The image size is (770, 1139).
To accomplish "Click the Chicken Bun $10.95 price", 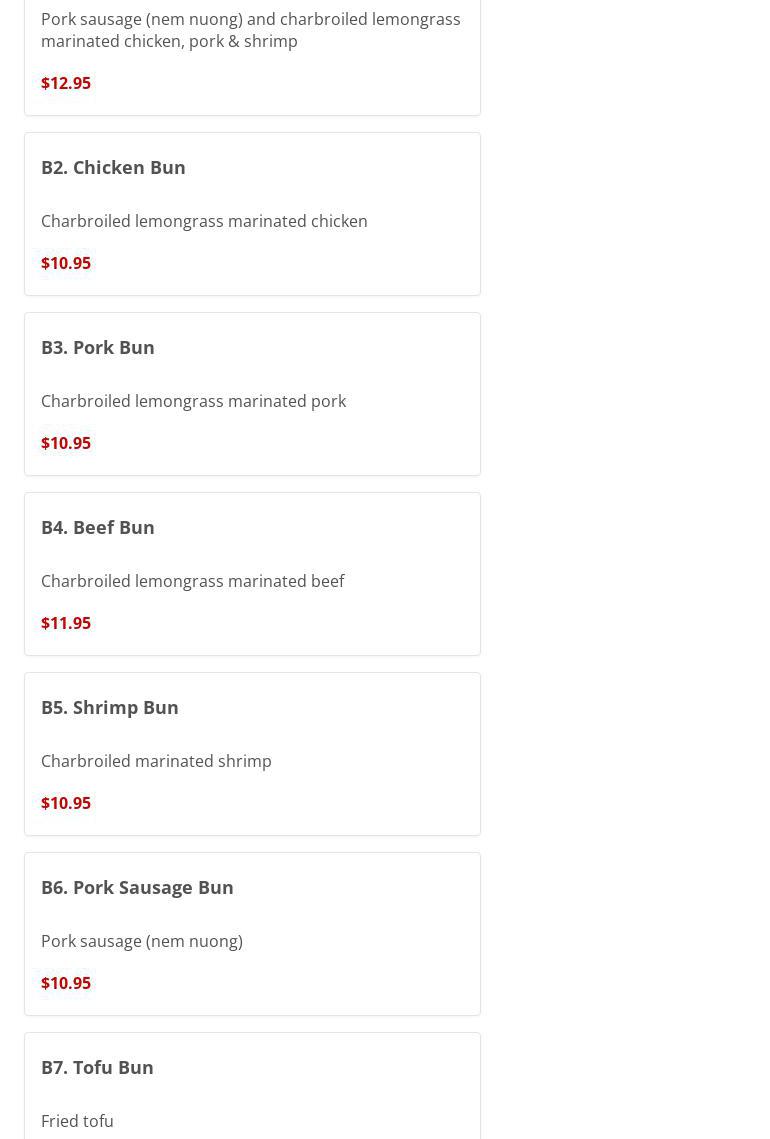I will click(66, 263).
